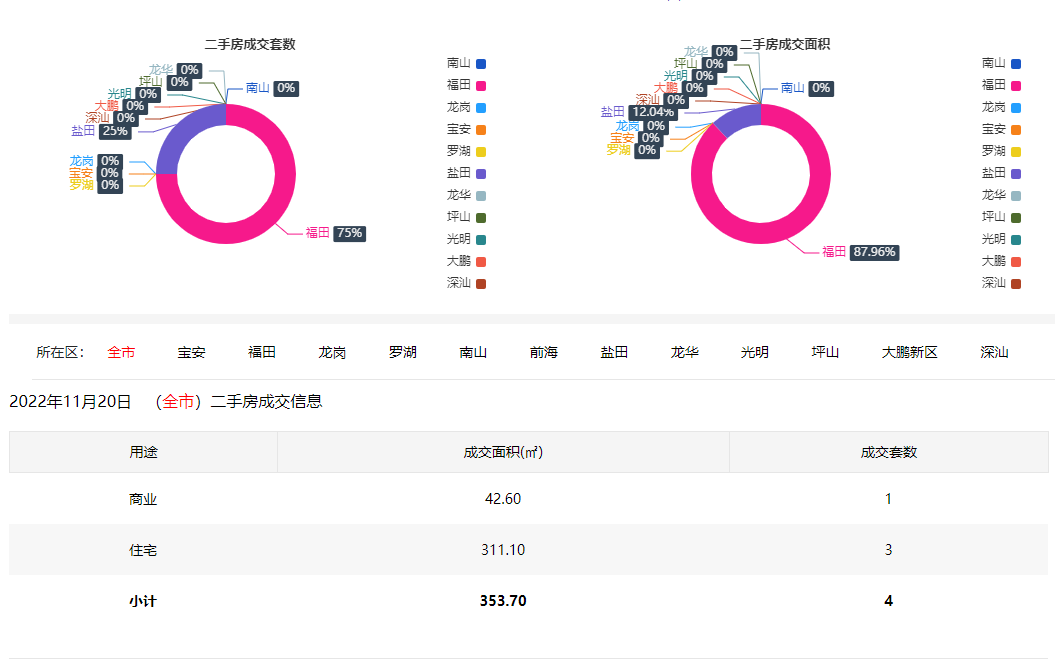Click the 成交面积(㎡) column header
Screen dimensions: 1055x665
pos(503,452)
